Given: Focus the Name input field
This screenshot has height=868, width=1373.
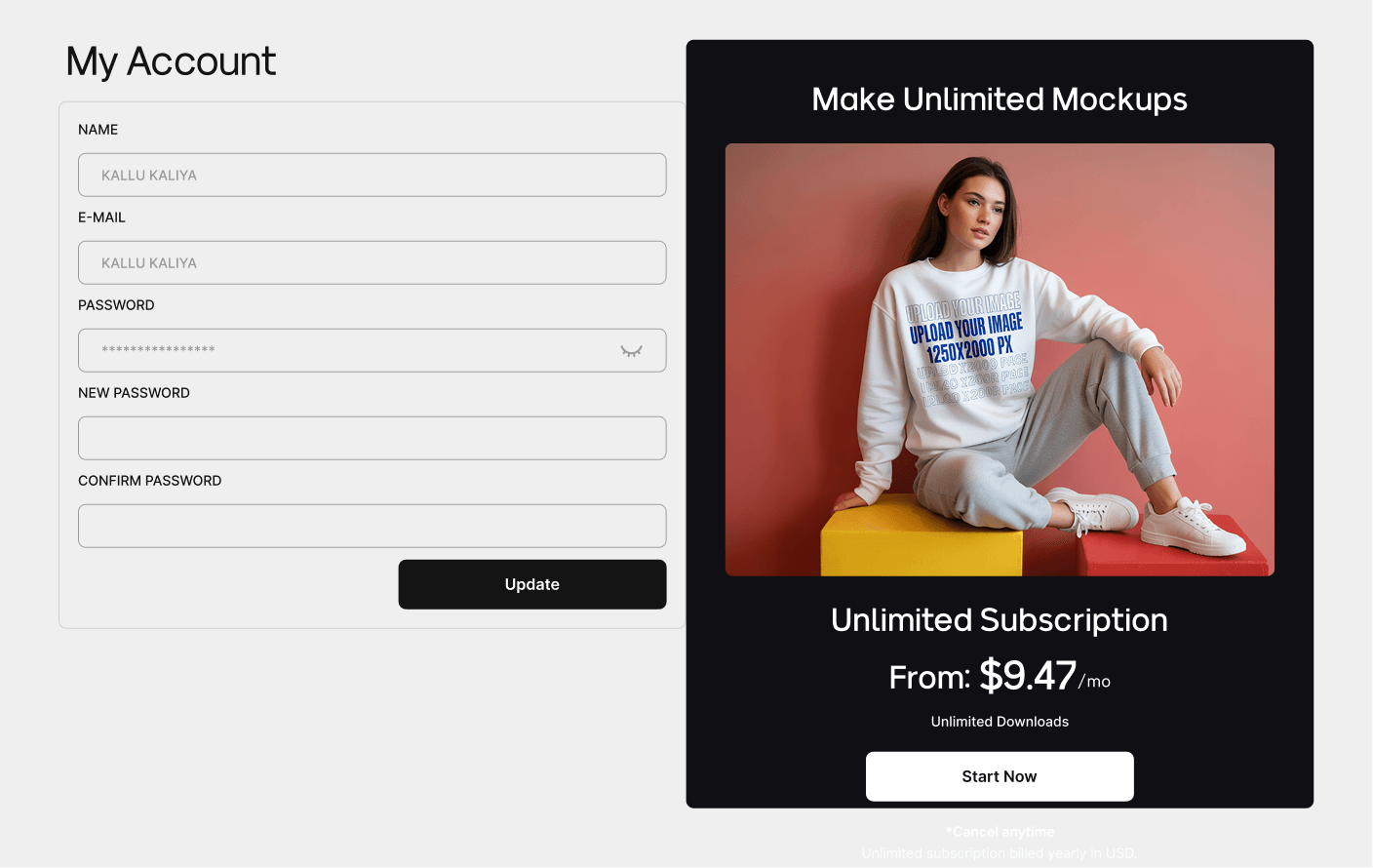Looking at the screenshot, I should coord(373,175).
